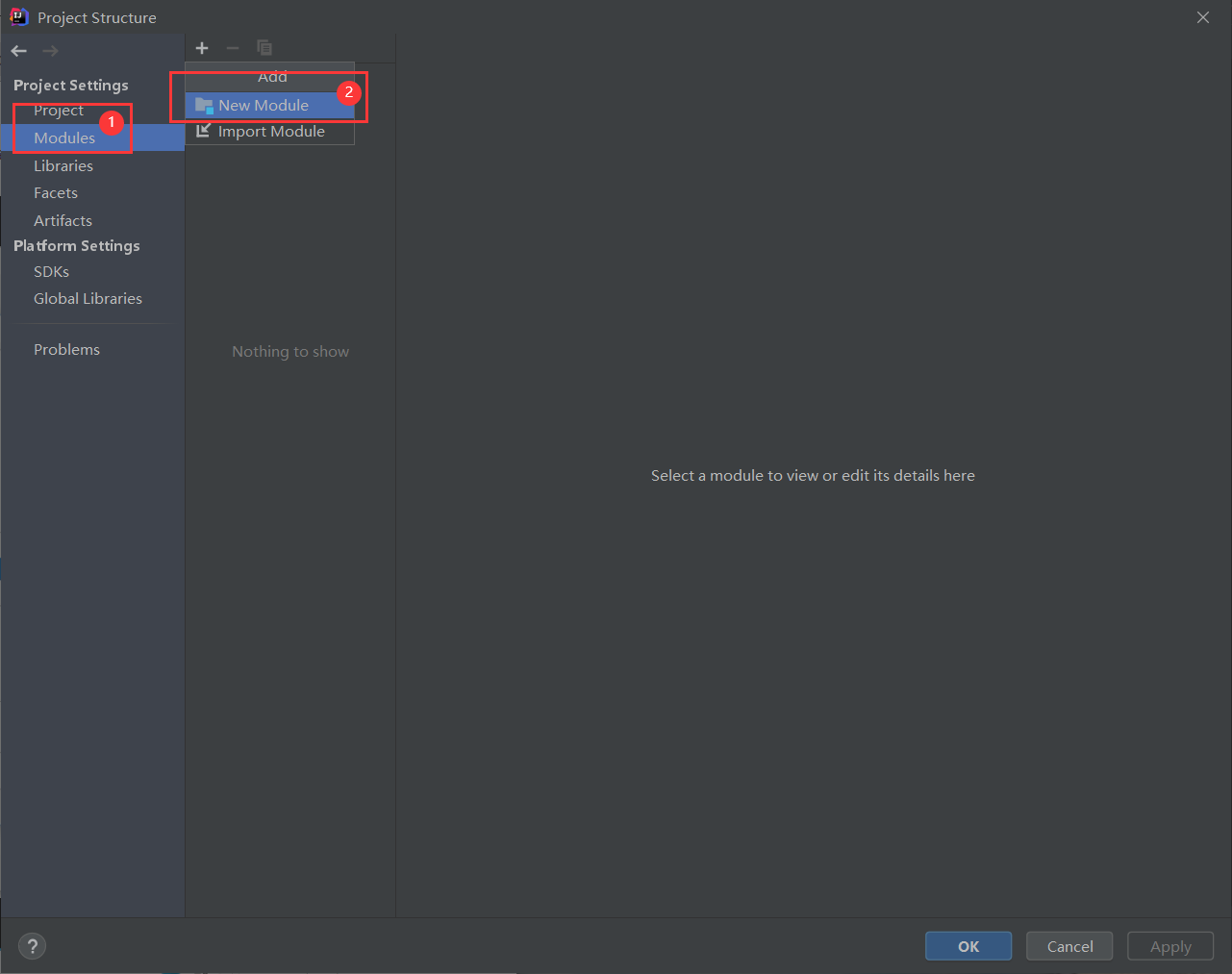
Task: Dismiss dialog with Cancel button
Action: pos(1069,946)
